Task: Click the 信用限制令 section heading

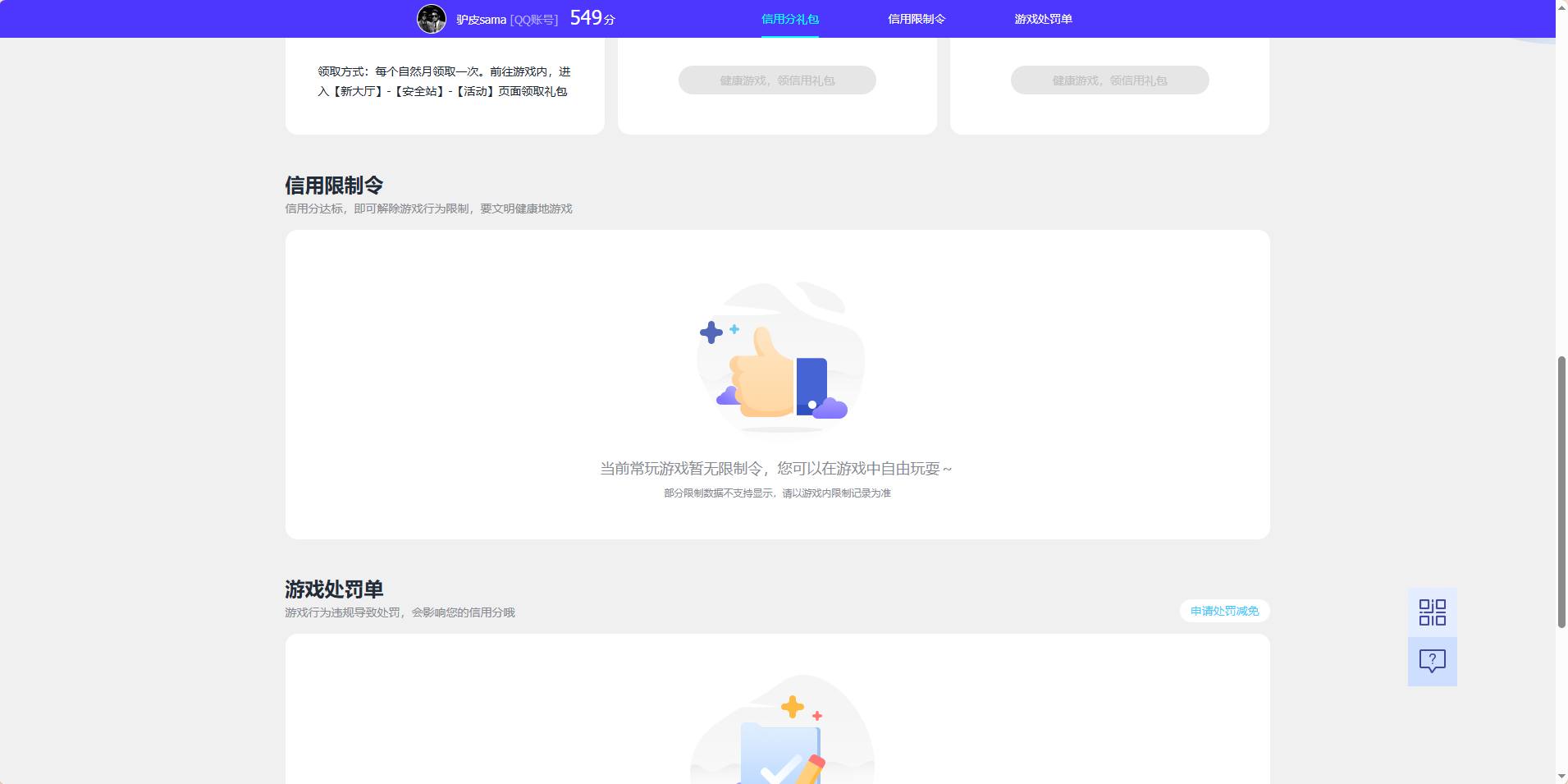Action: (x=334, y=186)
